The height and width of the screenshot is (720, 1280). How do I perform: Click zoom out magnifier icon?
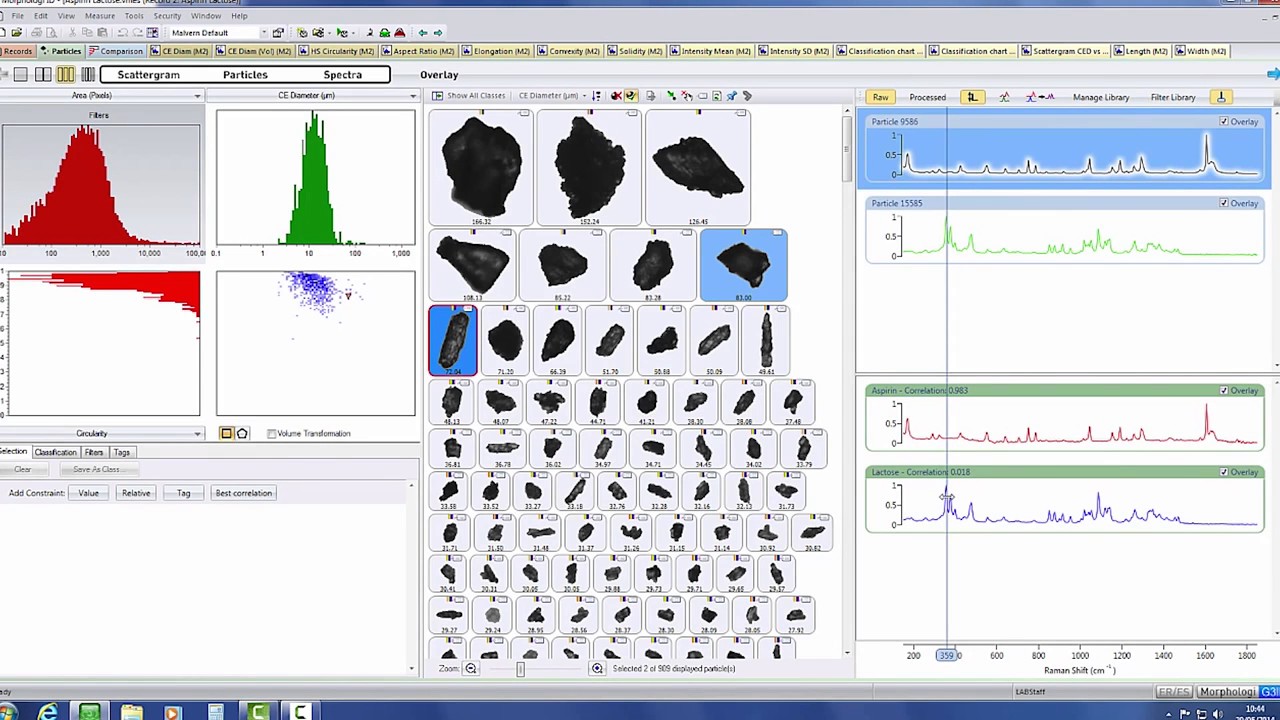point(470,669)
